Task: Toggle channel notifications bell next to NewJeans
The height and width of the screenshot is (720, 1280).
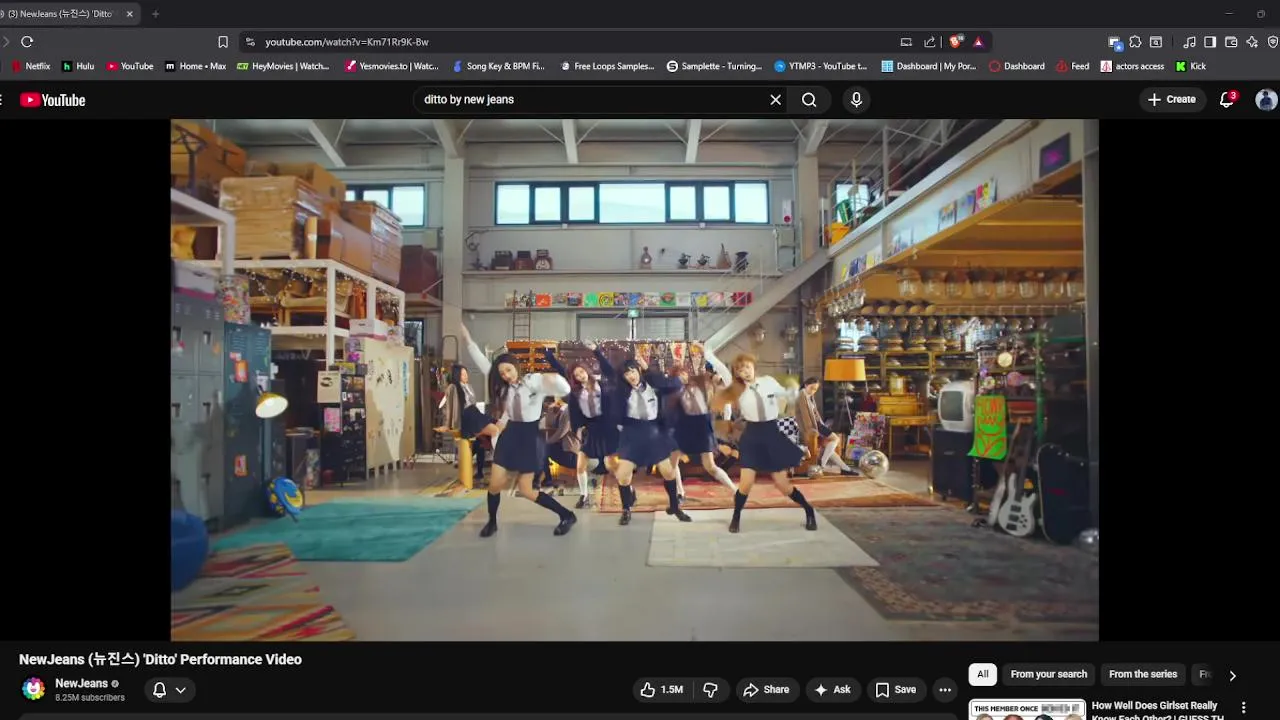Action: tap(159, 690)
